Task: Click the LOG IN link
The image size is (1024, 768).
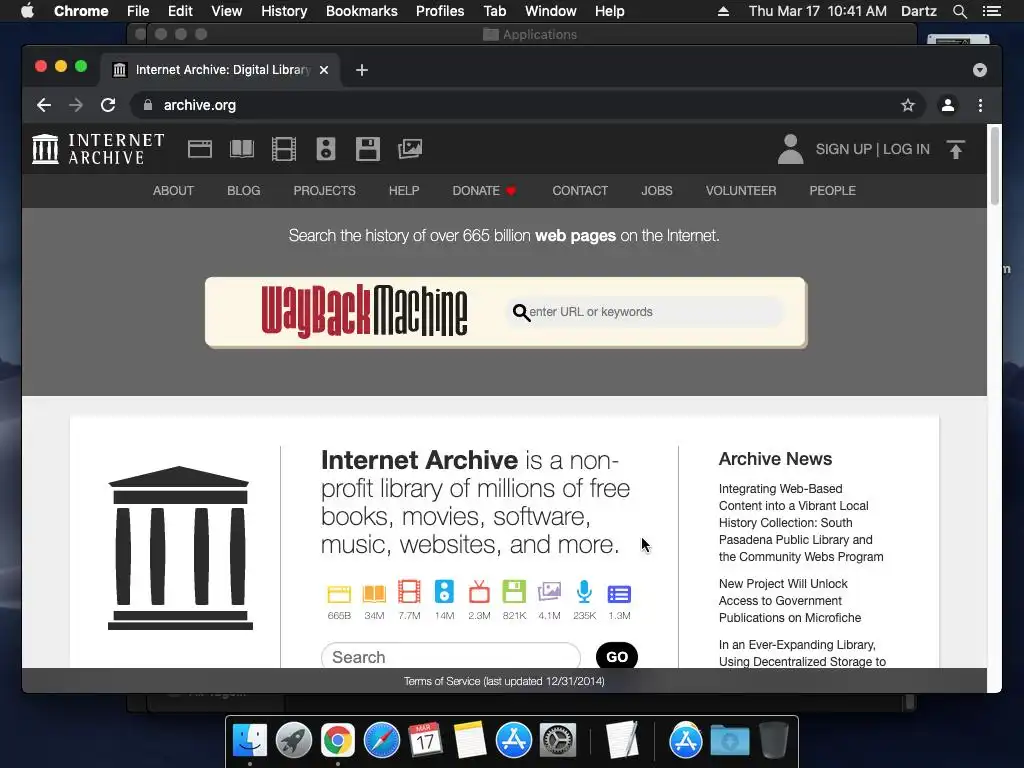Action: coord(906,149)
